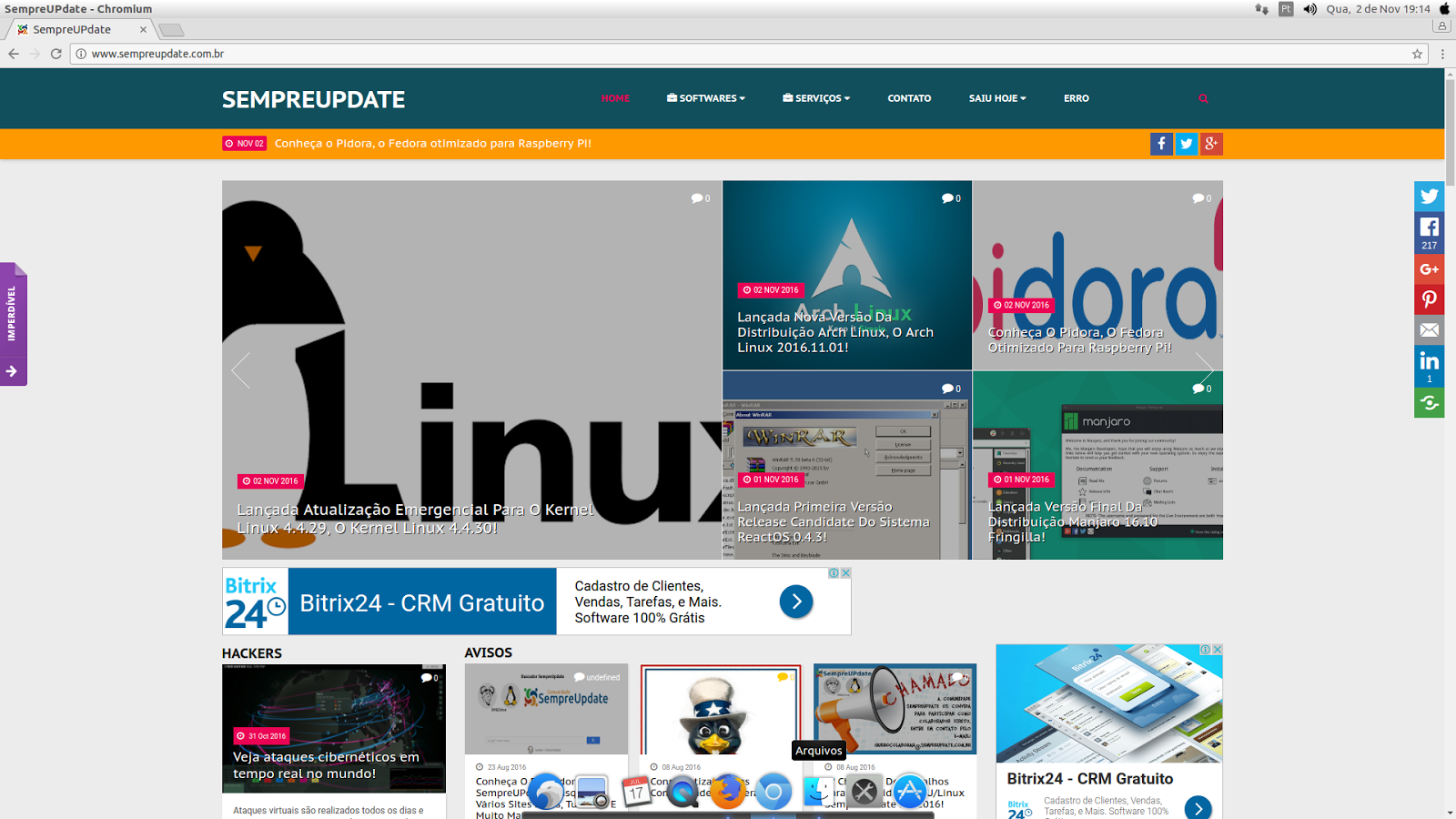Share this page by email
Screen dimensions: 1456x819
[1430, 330]
